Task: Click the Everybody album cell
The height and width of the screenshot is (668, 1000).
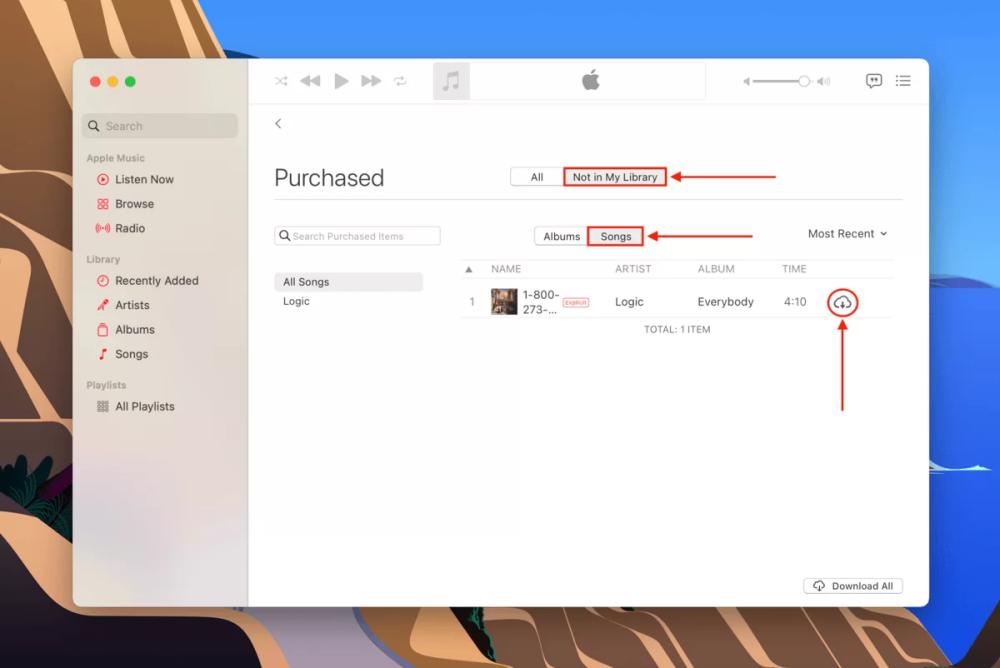Action: tap(725, 302)
